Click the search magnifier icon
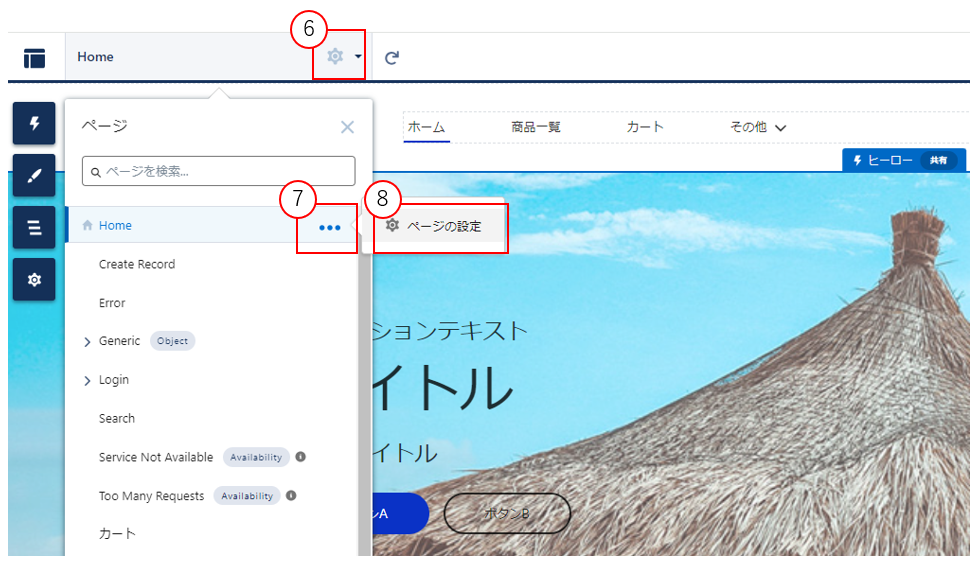The height and width of the screenshot is (571, 976). pos(96,172)
